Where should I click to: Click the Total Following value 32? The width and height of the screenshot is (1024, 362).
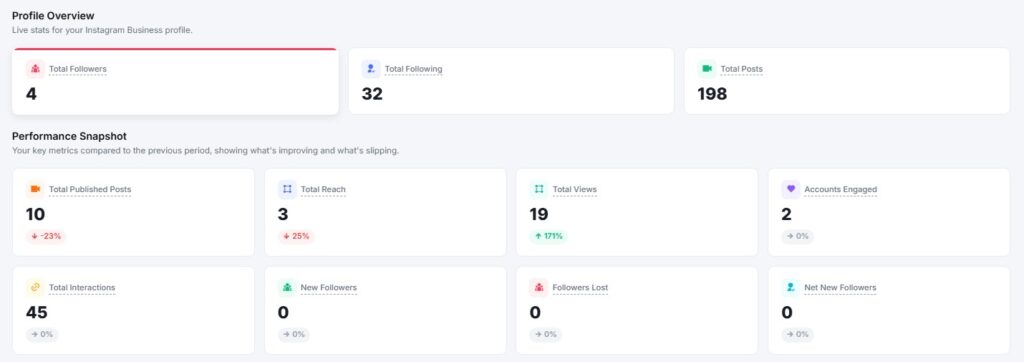[x=372, y=94]
